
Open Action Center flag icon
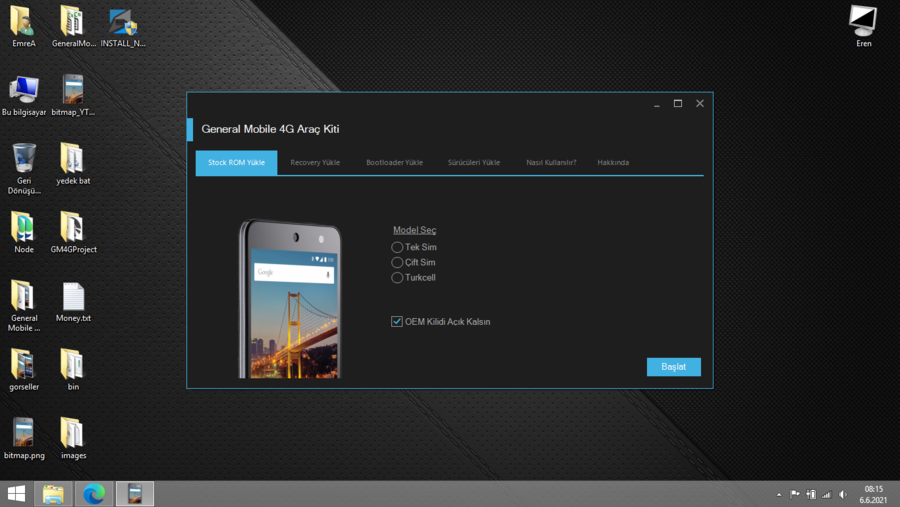795,494
